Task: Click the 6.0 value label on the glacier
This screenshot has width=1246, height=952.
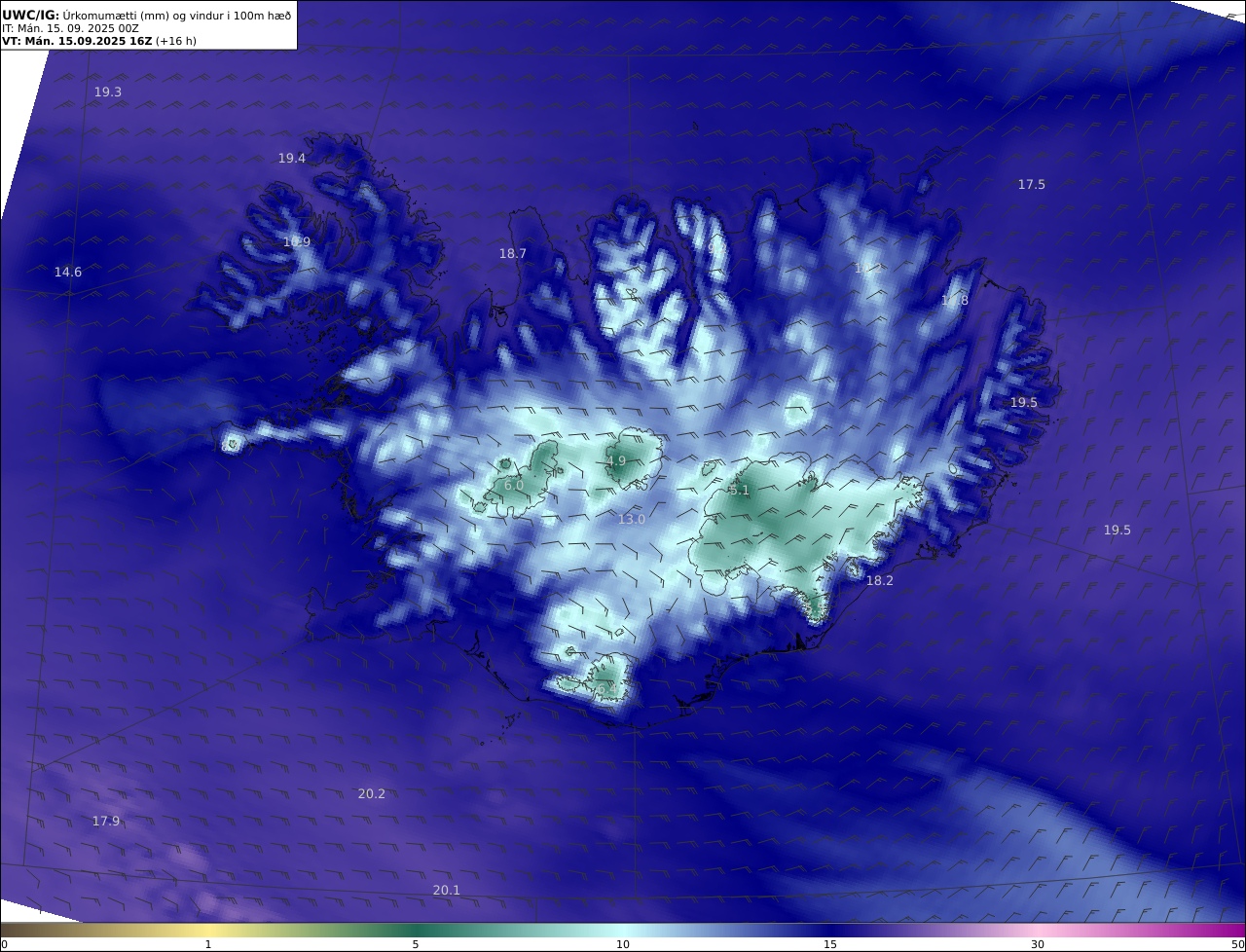Action: 514,485
